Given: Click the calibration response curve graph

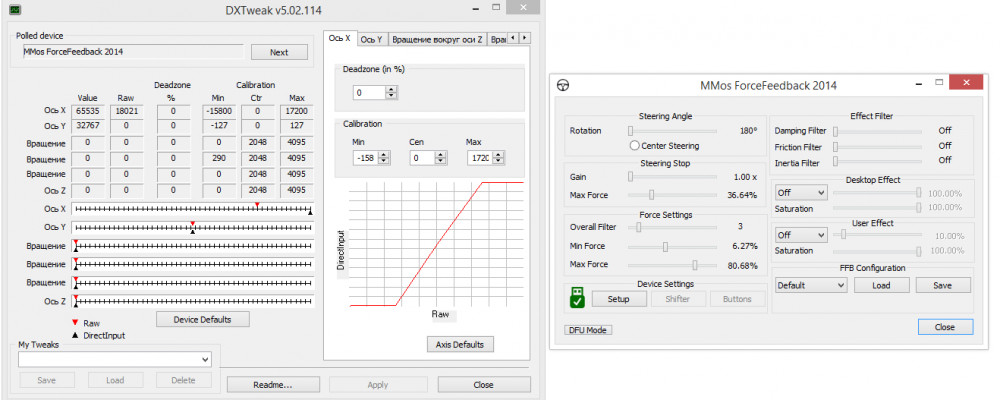Looking at the screenshot, I should pyautogui.click(x=437, y=244).
